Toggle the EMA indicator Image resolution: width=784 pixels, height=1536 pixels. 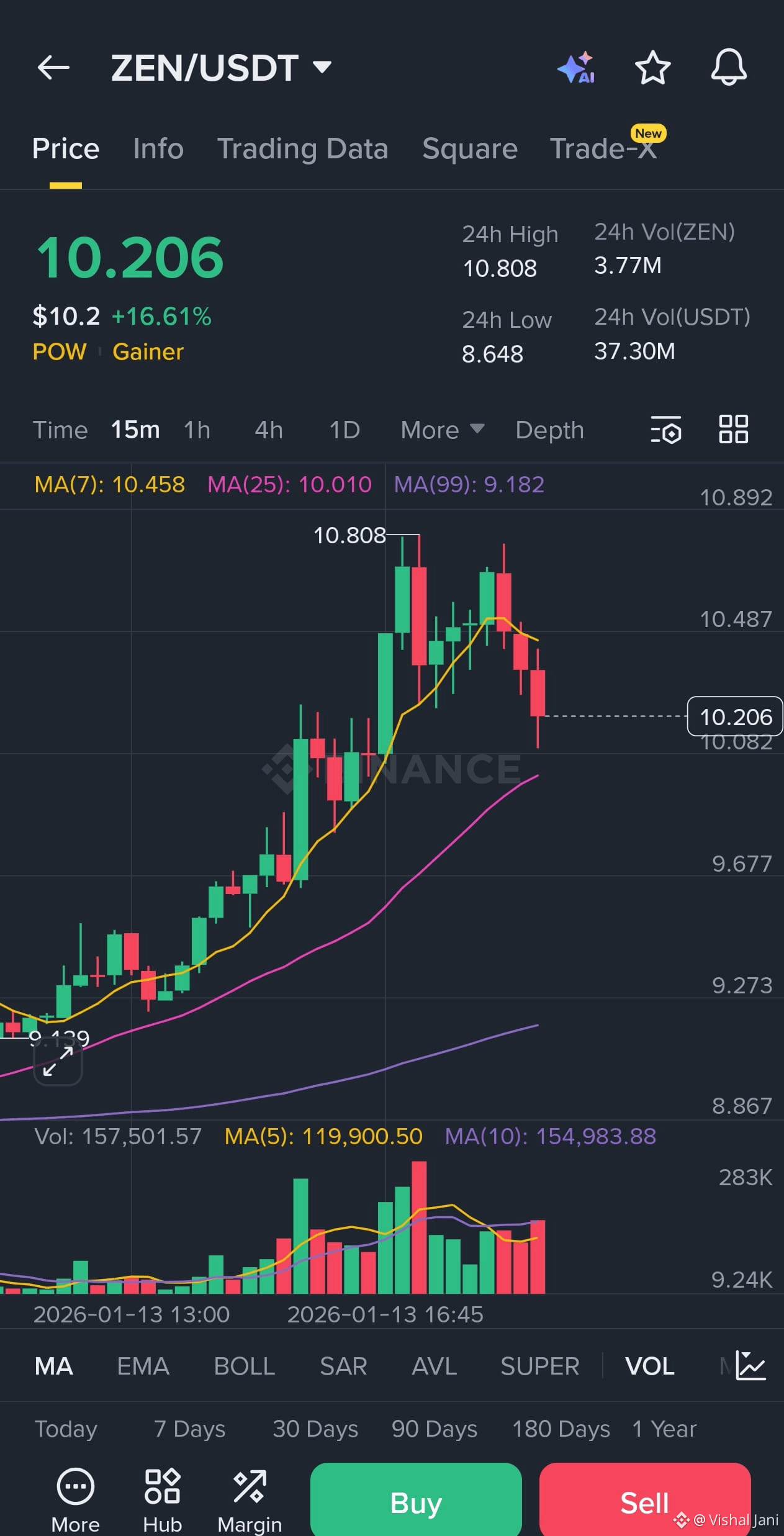(x=143, y=1366)
